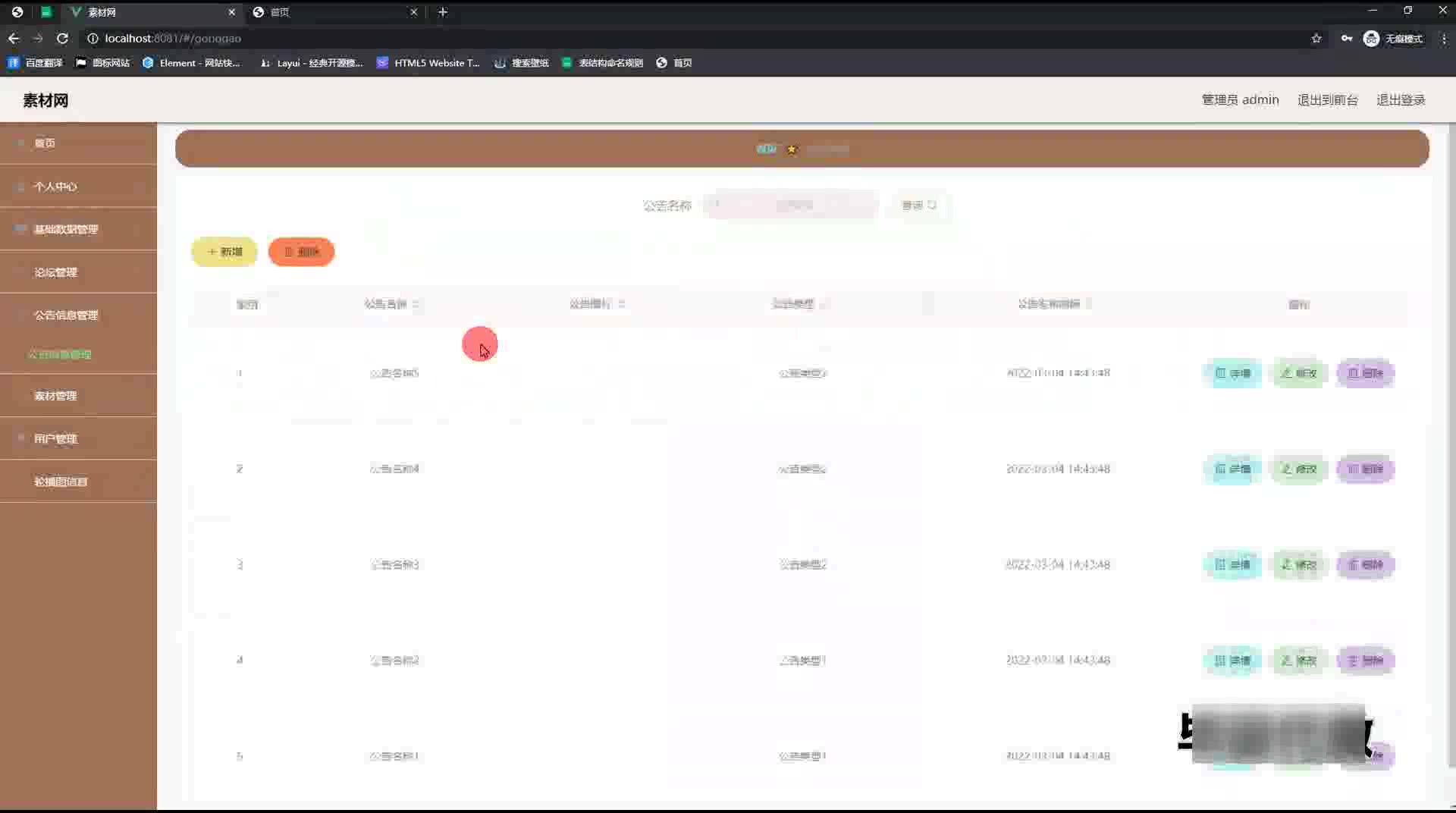The width and height of the screenshot is (1456, 813).
Task: Sort by the 公告图片 column sort icon
Action: pyautogui.click(x=621, y=304)
